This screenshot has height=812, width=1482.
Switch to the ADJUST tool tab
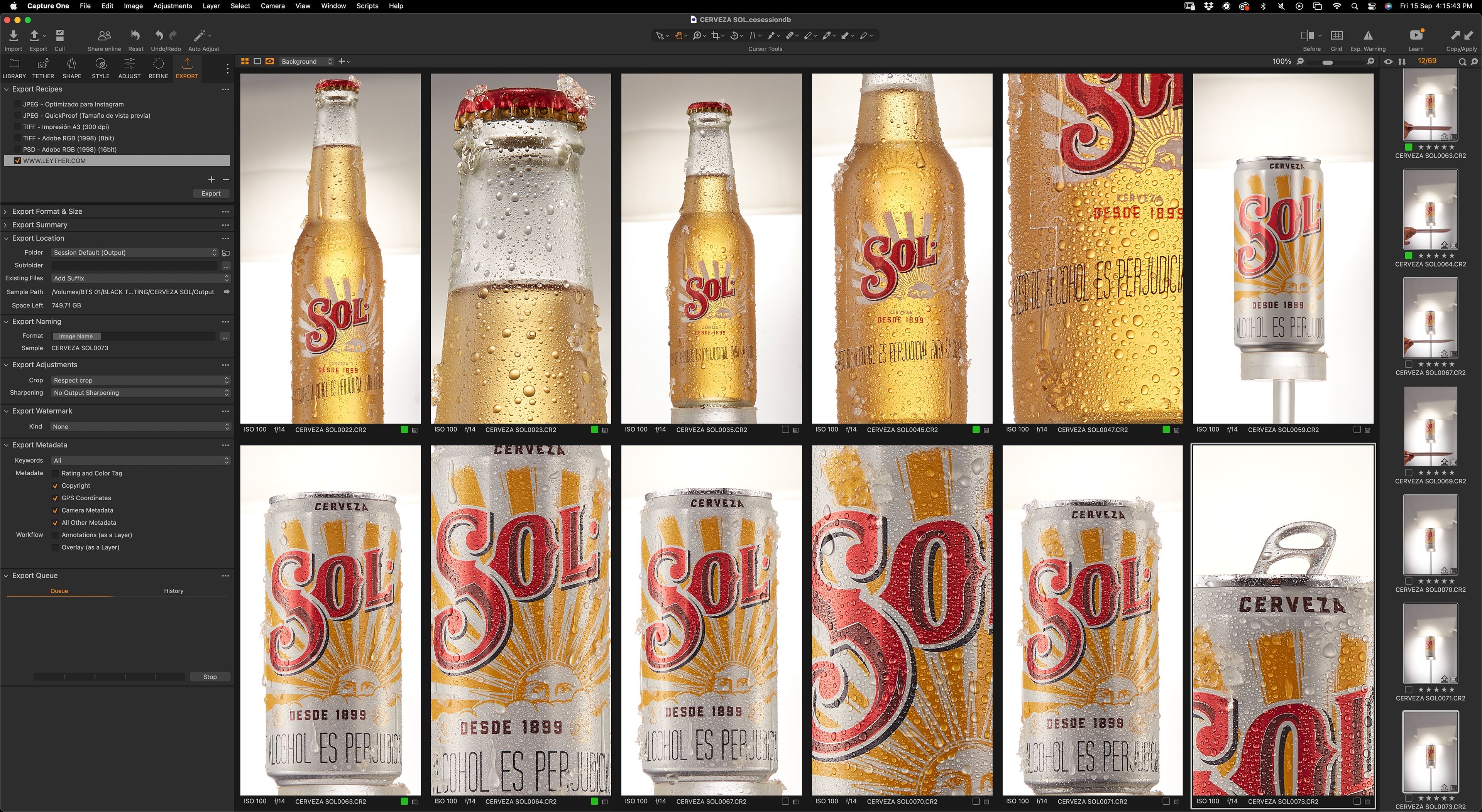(x=129, y=68)
